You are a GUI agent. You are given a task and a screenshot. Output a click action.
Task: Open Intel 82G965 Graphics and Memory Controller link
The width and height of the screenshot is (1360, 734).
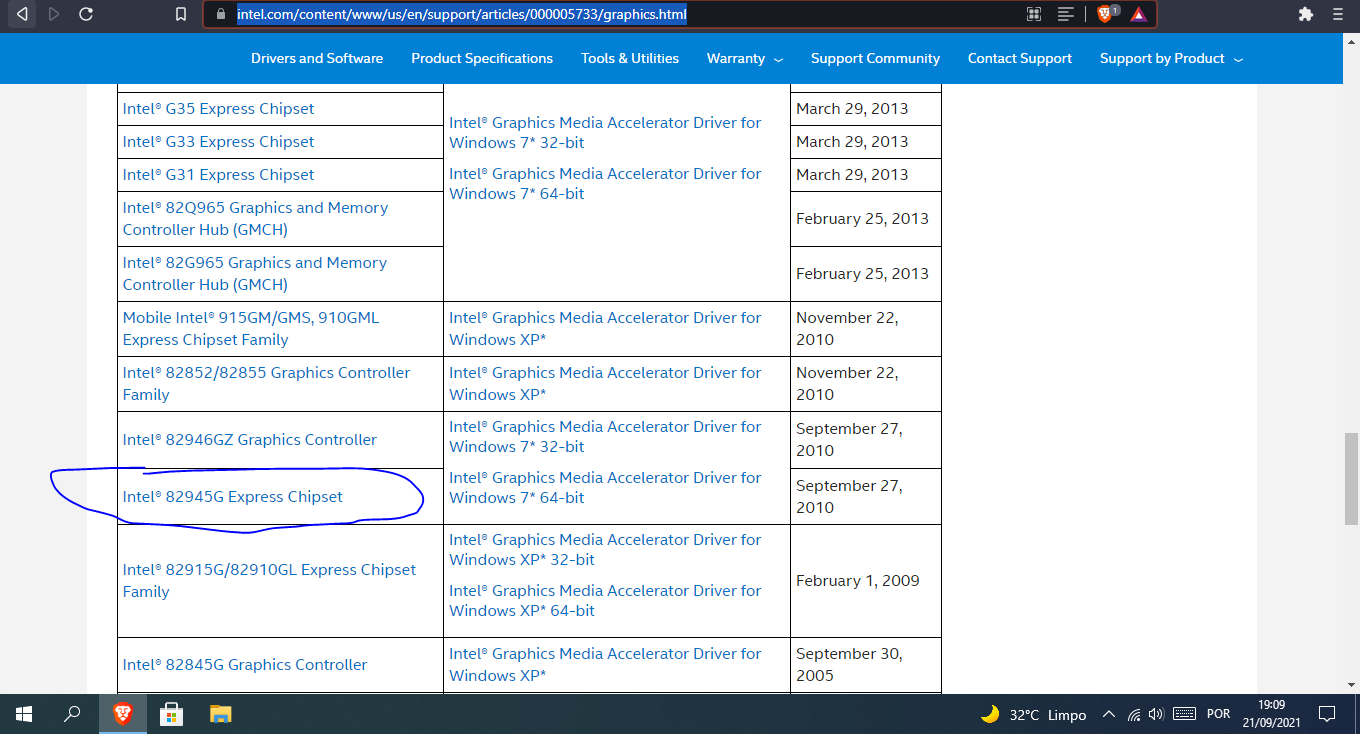[x=255, y=274]
